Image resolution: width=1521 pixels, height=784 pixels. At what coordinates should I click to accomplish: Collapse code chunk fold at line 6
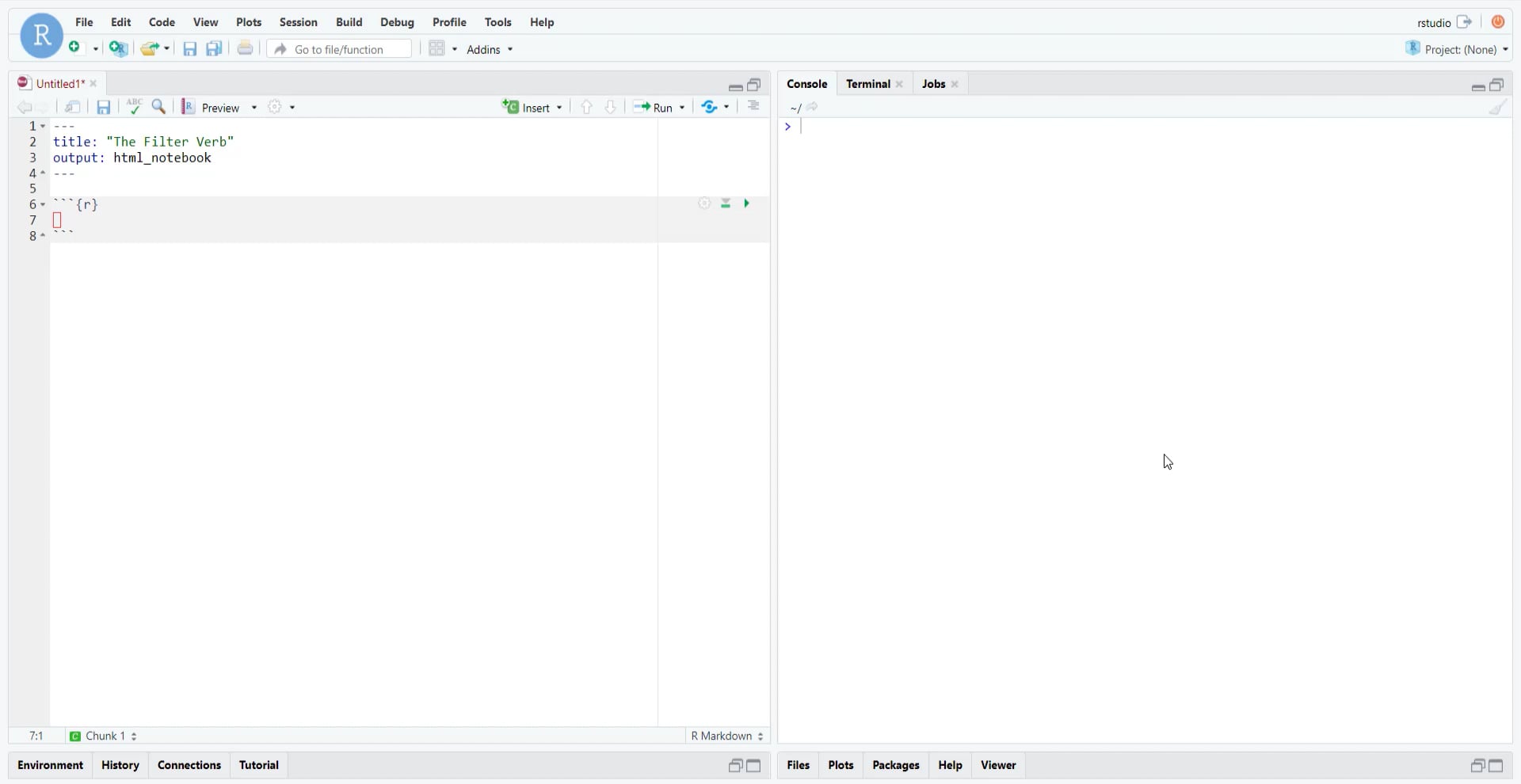coord(43,205)
